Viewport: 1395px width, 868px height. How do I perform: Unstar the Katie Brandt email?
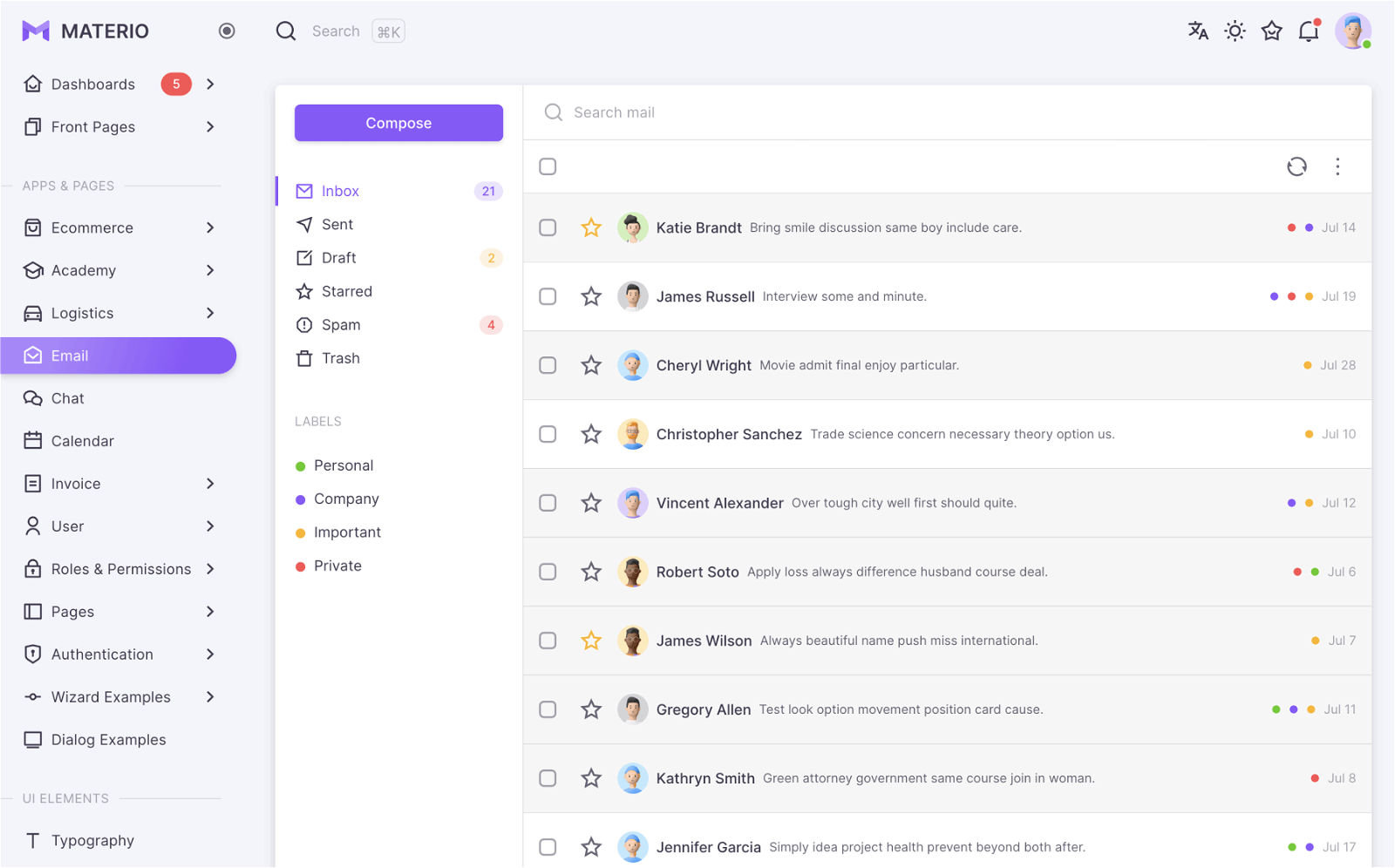tap(591, 227)
